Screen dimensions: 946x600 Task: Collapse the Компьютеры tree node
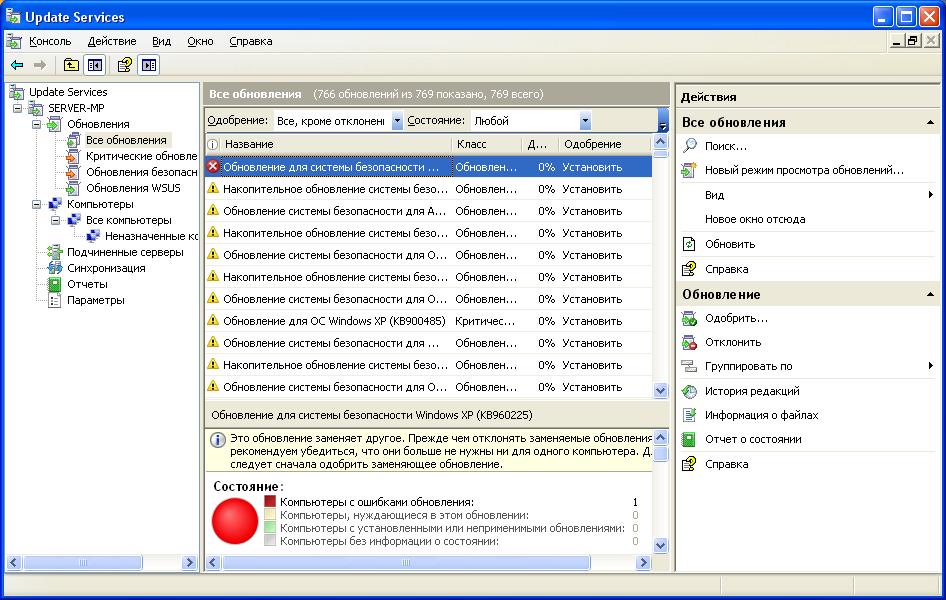pos(37,204)
